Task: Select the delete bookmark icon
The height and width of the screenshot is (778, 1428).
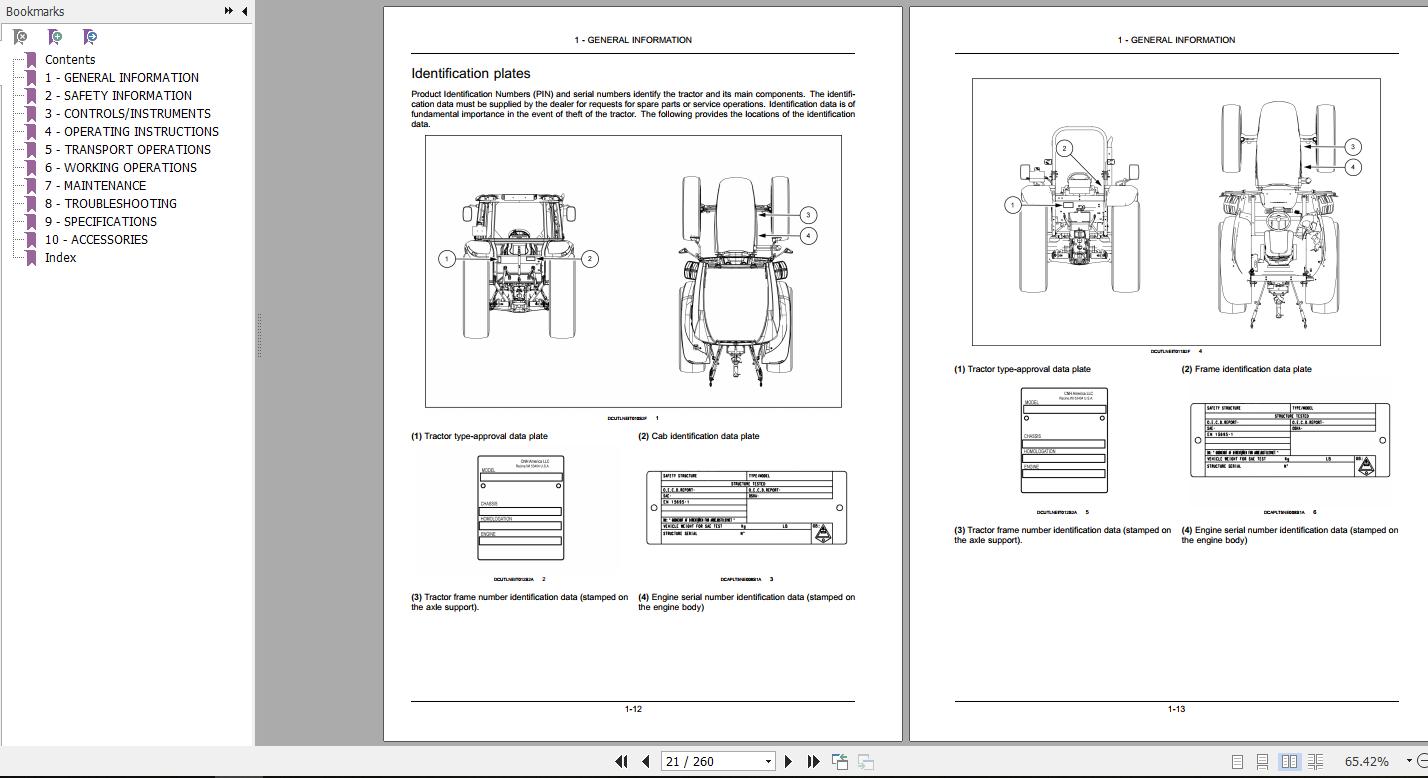Action: 18,37
